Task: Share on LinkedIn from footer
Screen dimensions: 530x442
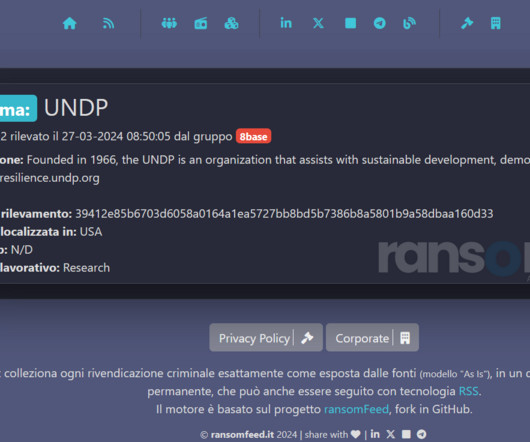Action: click(x=375, y=434)
